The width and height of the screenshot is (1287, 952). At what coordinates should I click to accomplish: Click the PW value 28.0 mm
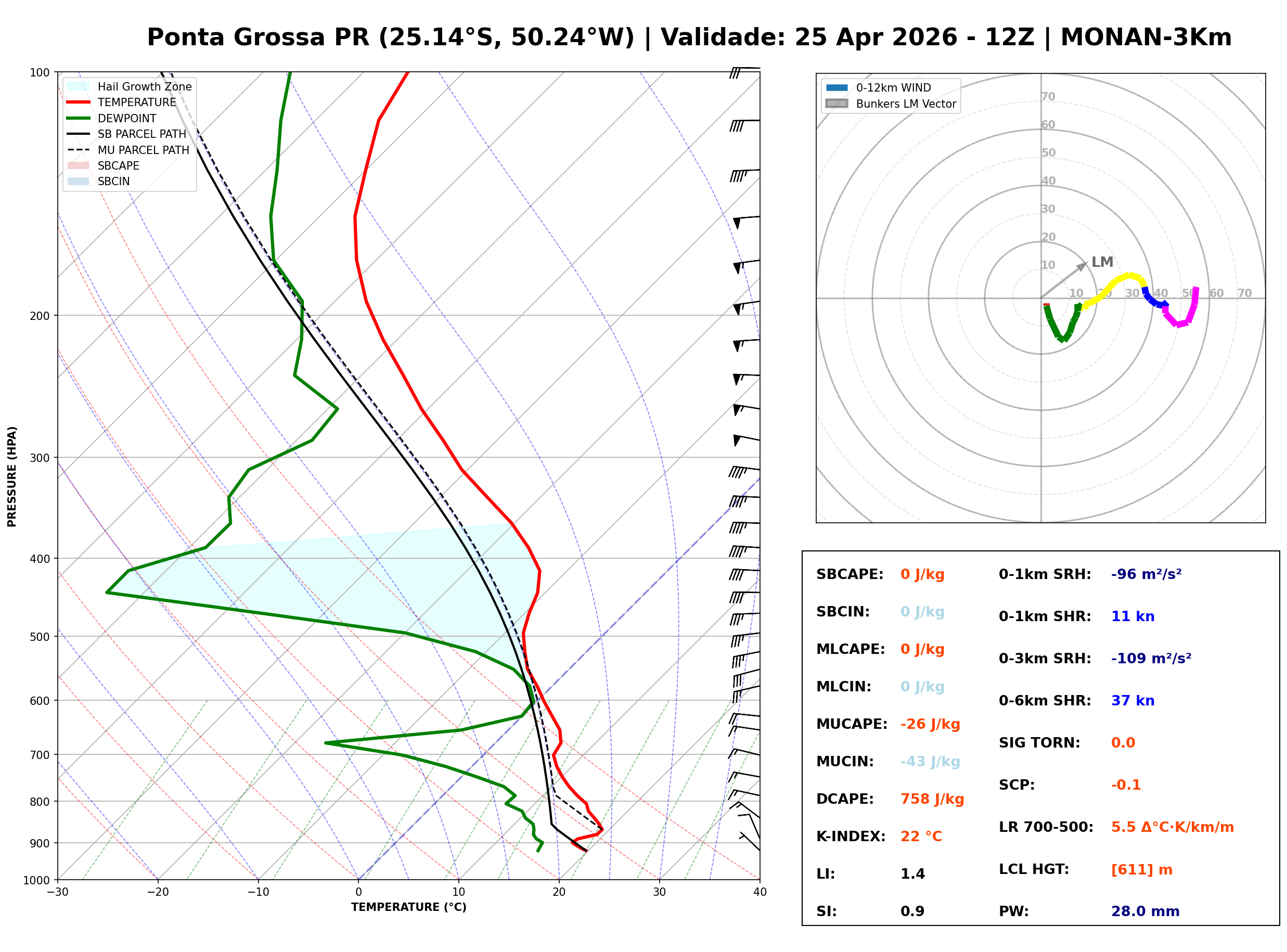point(1146,911)
